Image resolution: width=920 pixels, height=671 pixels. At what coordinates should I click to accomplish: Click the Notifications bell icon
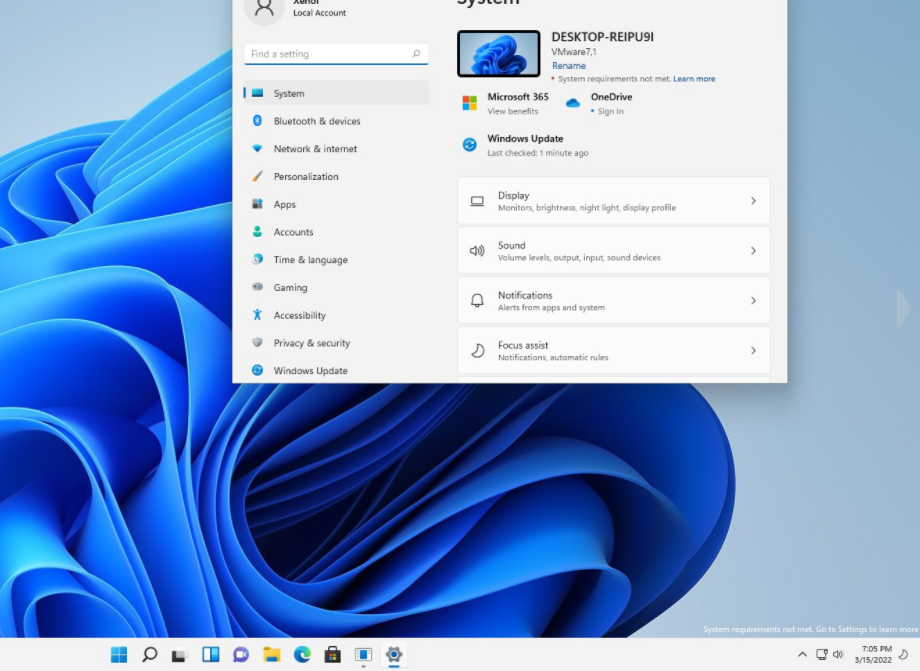(x=477, y=301)
